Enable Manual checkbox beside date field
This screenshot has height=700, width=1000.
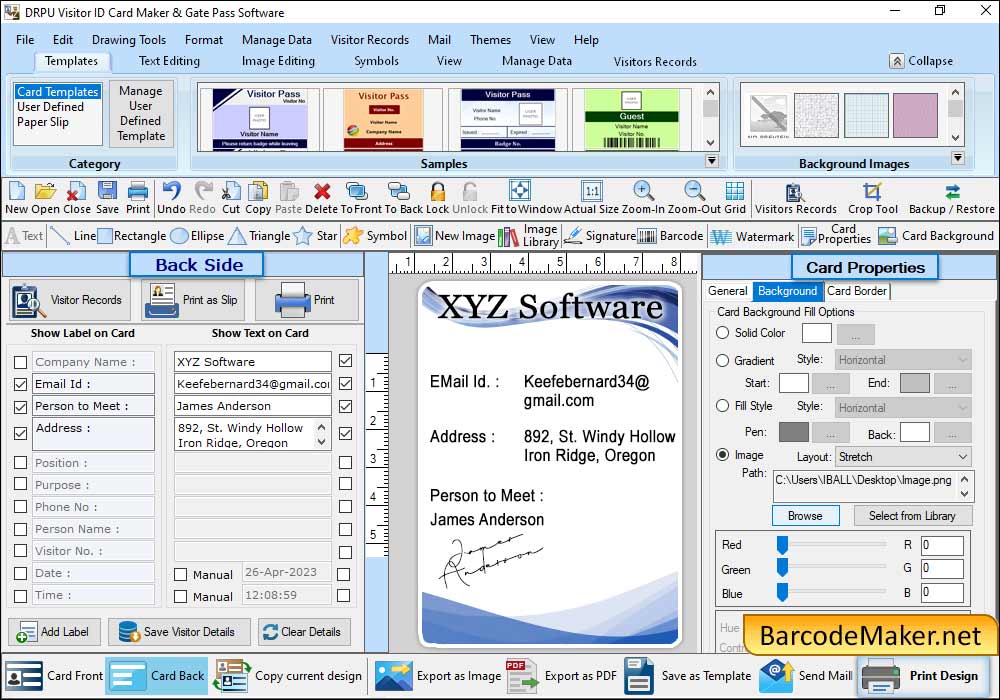180,574
